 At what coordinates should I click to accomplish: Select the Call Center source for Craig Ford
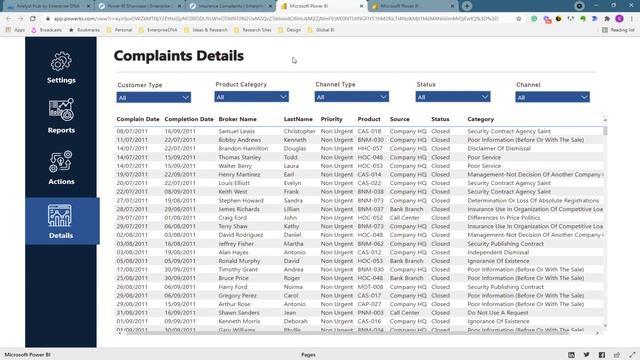tap(404, 218)
